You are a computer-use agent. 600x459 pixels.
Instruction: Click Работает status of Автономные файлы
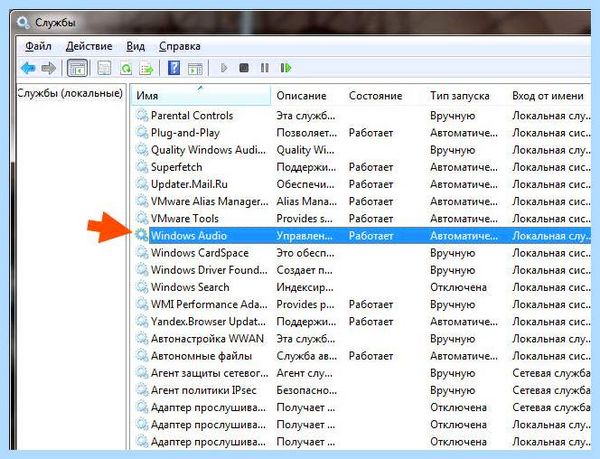(371, 356)
